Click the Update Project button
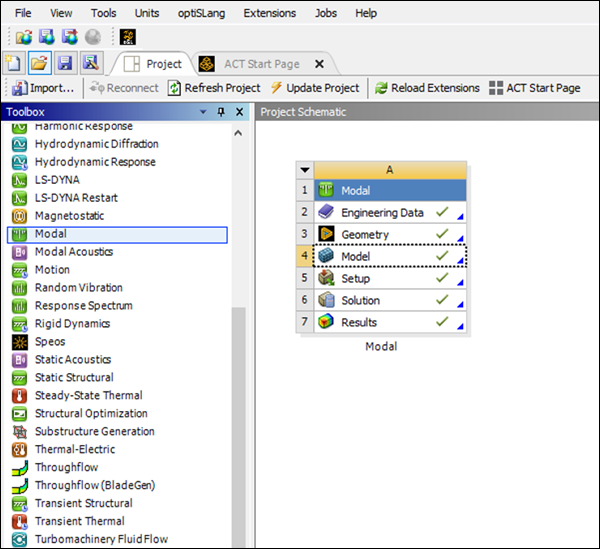600x549 pixels. pos(315,88)
